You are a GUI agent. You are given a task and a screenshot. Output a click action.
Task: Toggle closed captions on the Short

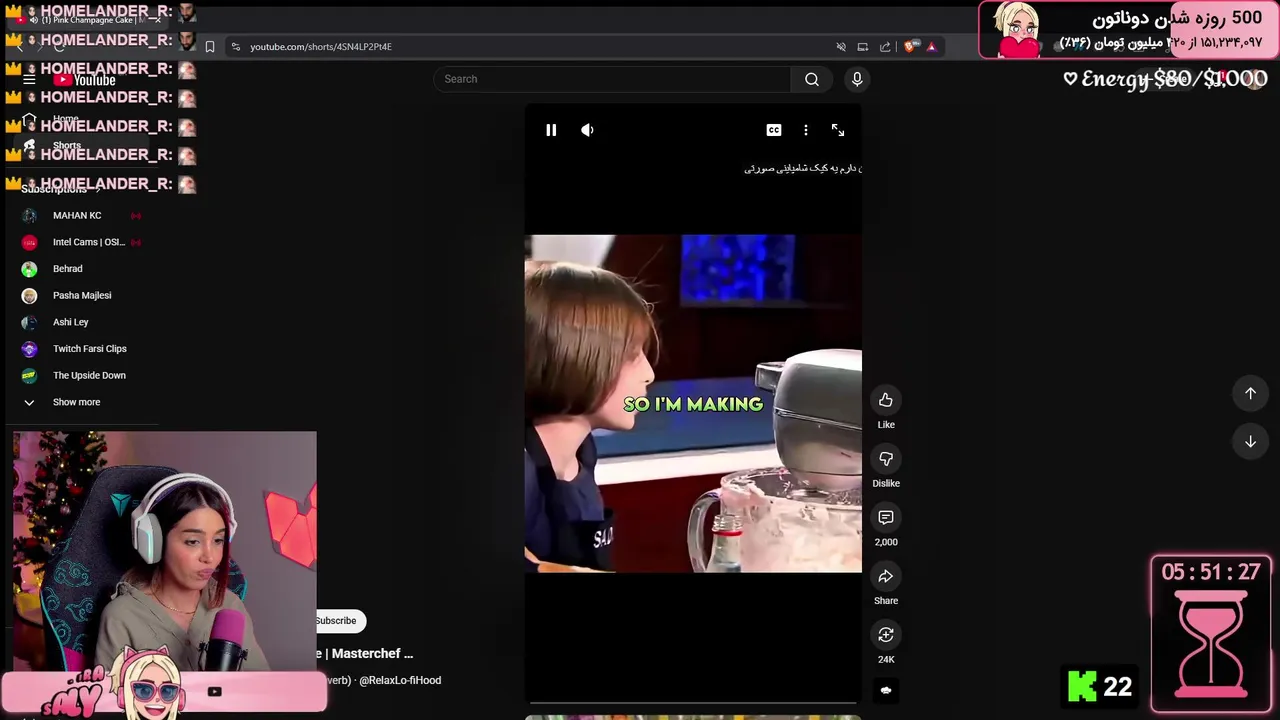click(x=774, y=130)
